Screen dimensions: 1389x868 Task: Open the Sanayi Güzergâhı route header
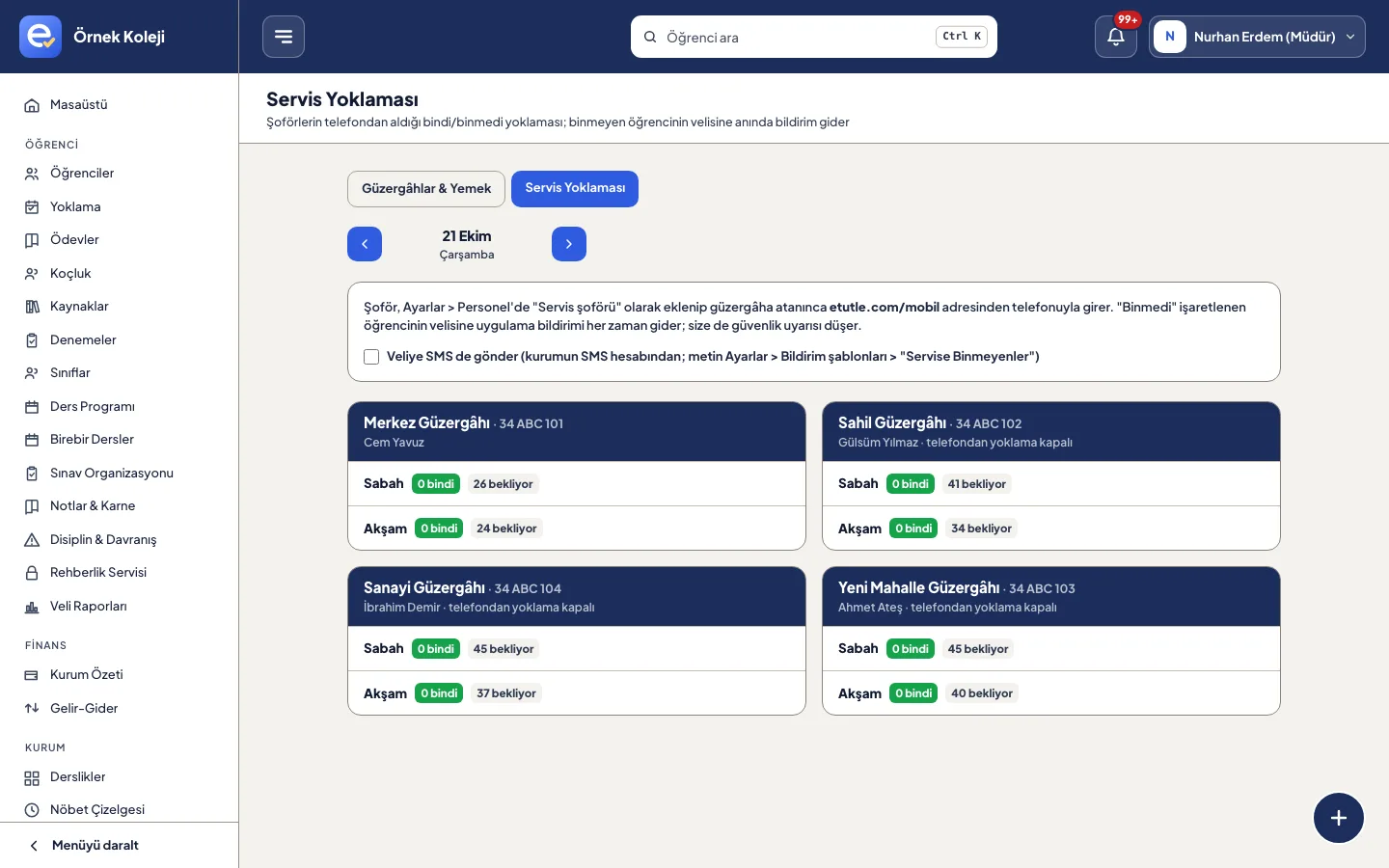[x=577, y=597]
